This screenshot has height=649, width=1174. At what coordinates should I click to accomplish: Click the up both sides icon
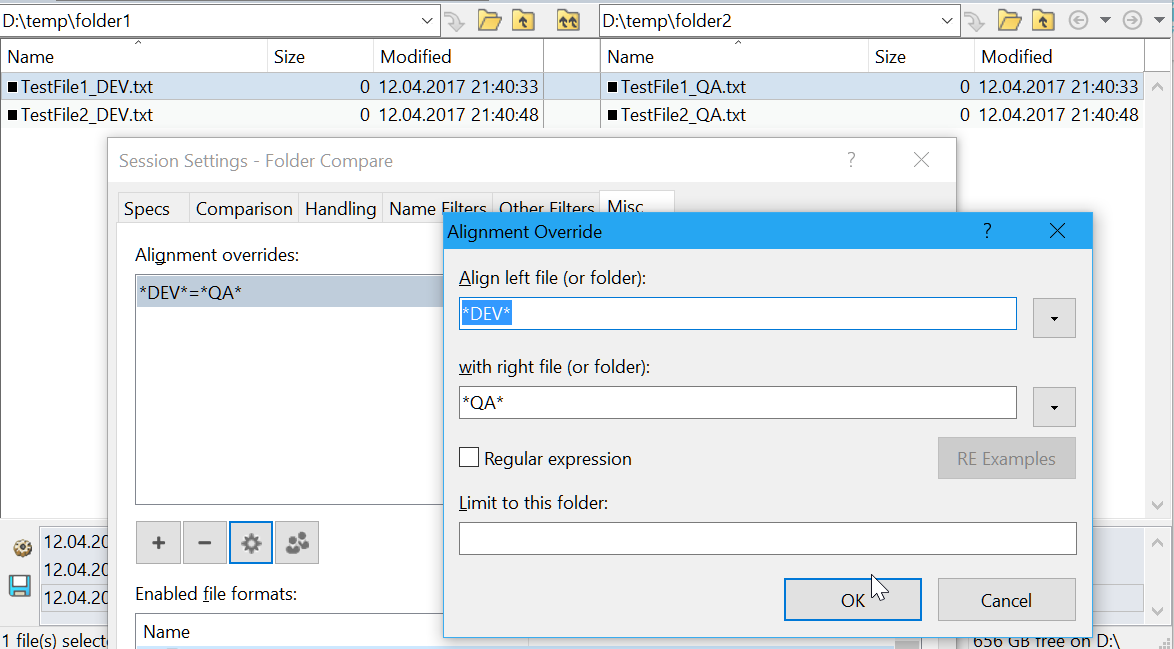tap(568, 20)
